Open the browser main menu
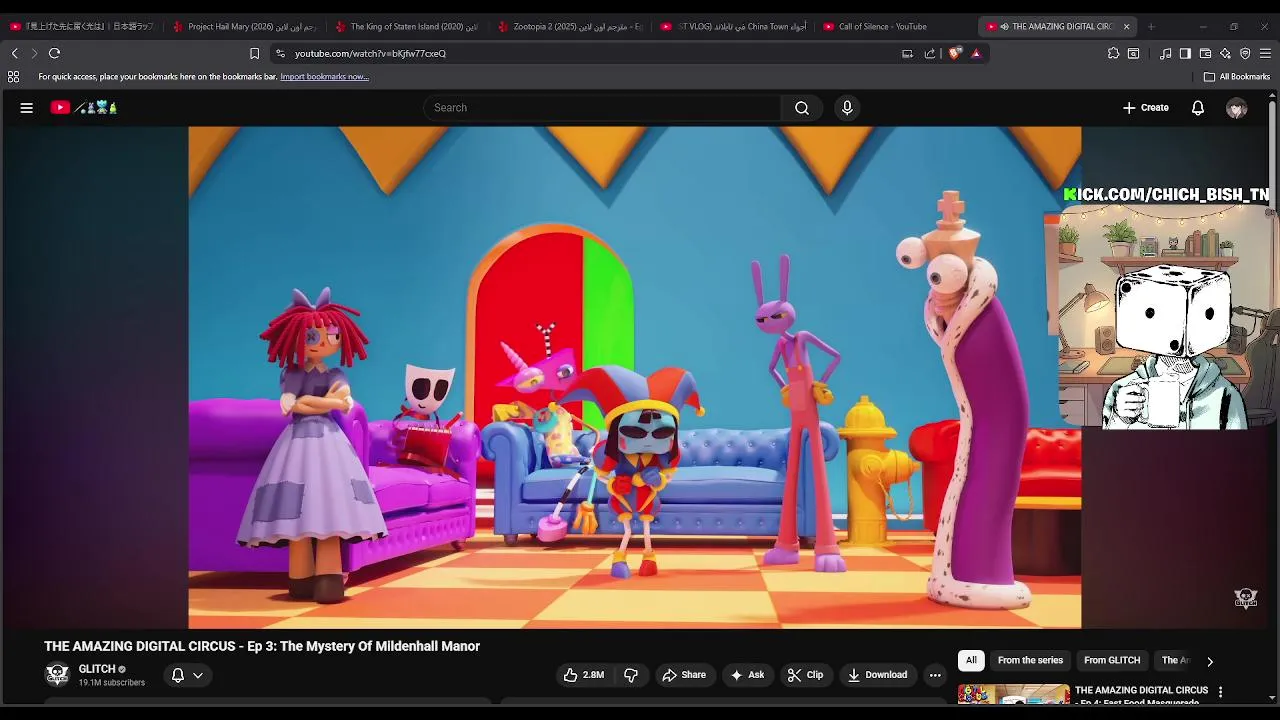 1265,53
